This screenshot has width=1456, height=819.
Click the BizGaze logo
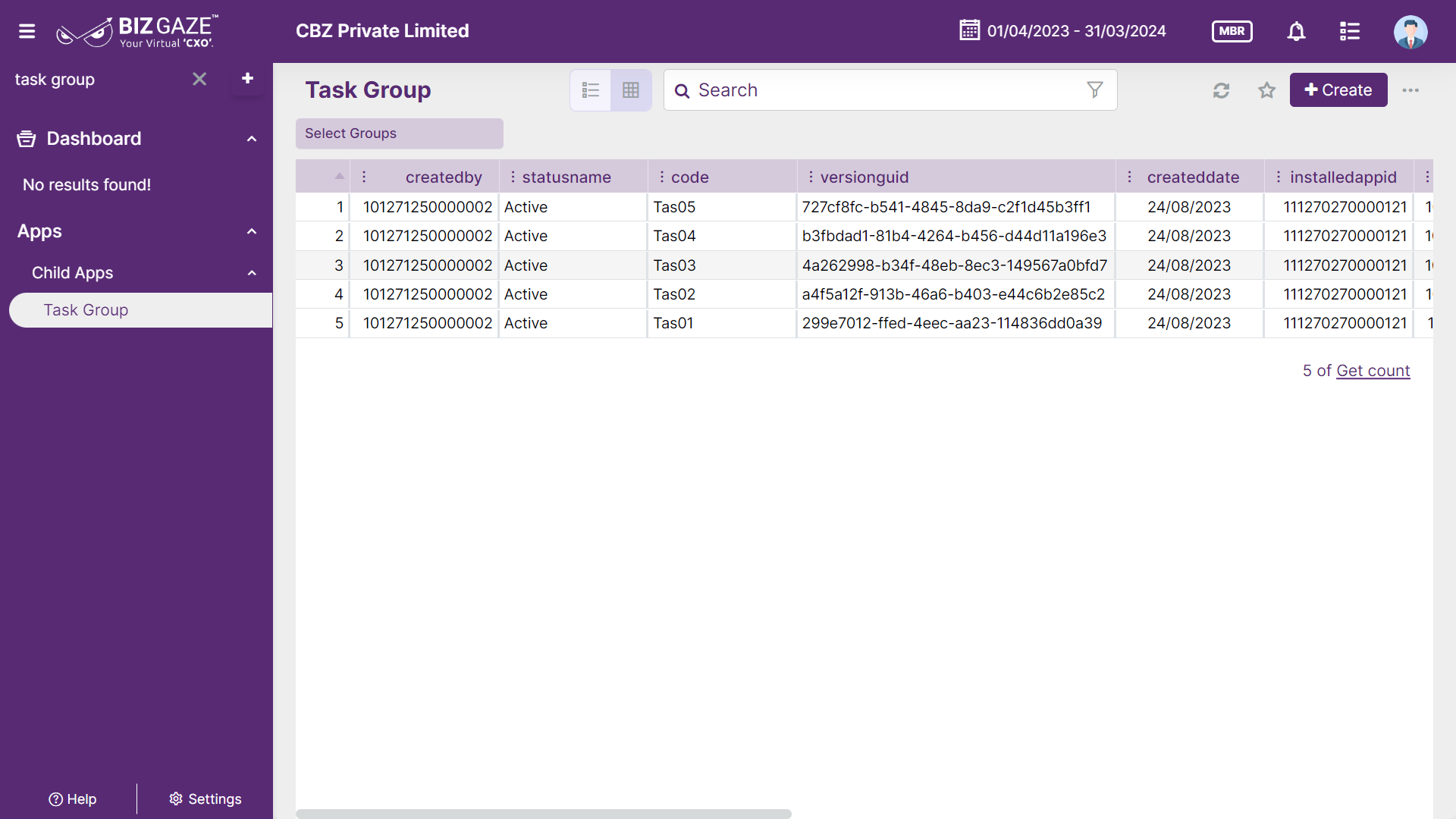pyautogui.click(x=137, y=31)
